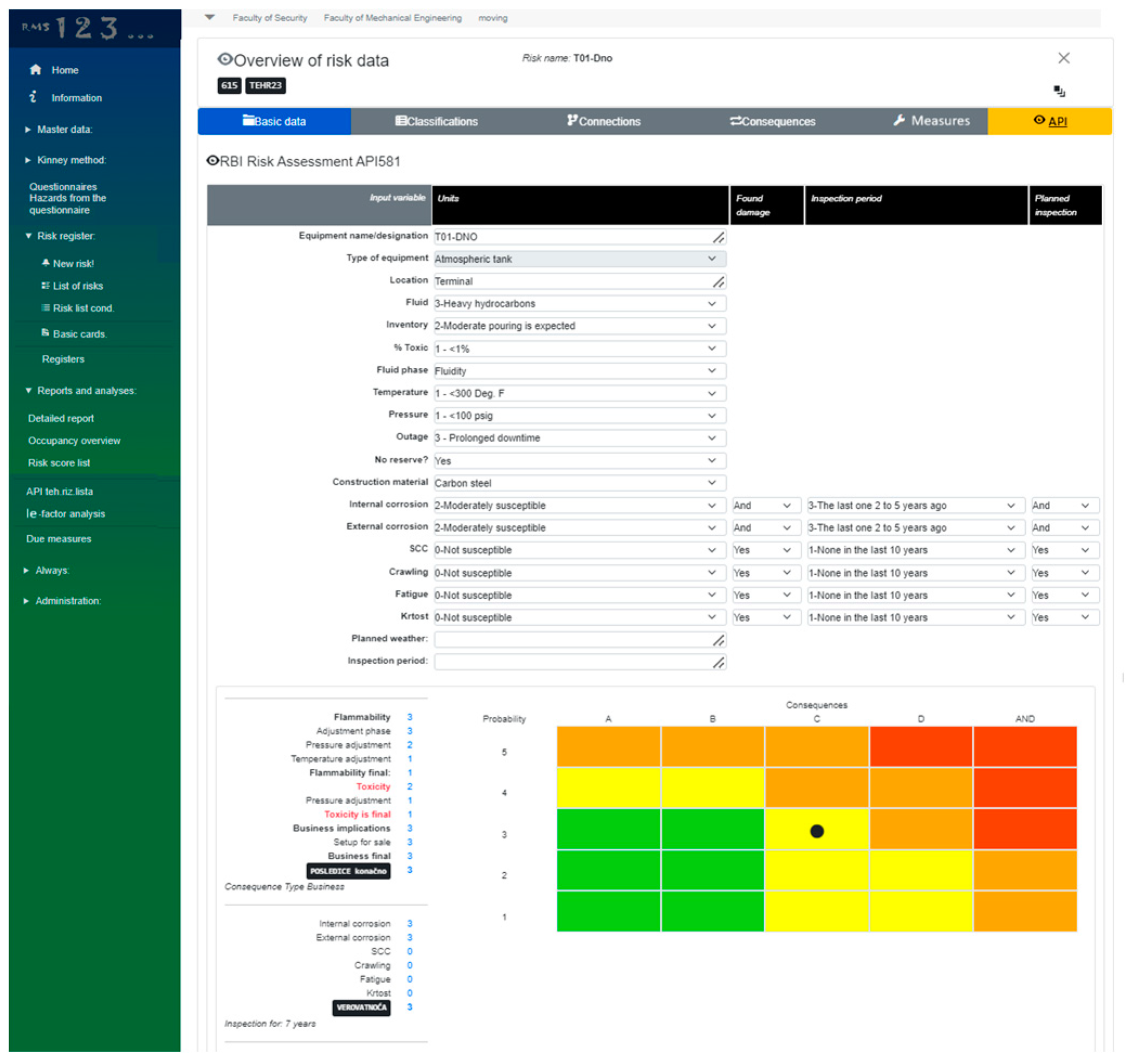The image size is (1126, 1064).
Task: Click the Planned weather input field
Action: (x=572, y=640)
